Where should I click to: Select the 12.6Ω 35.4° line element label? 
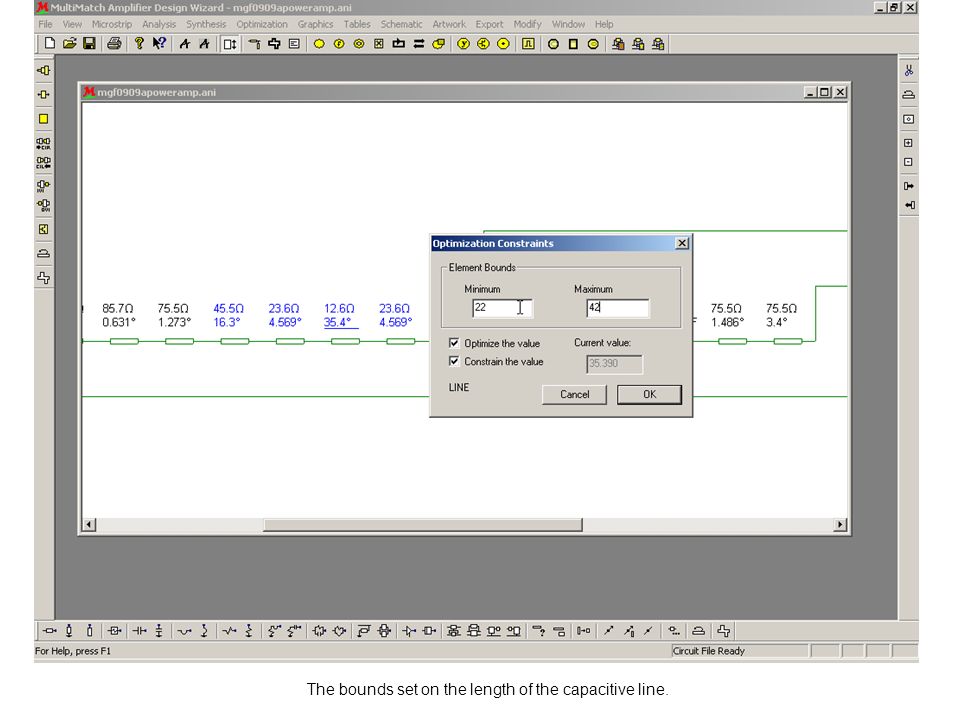point(340,315)
